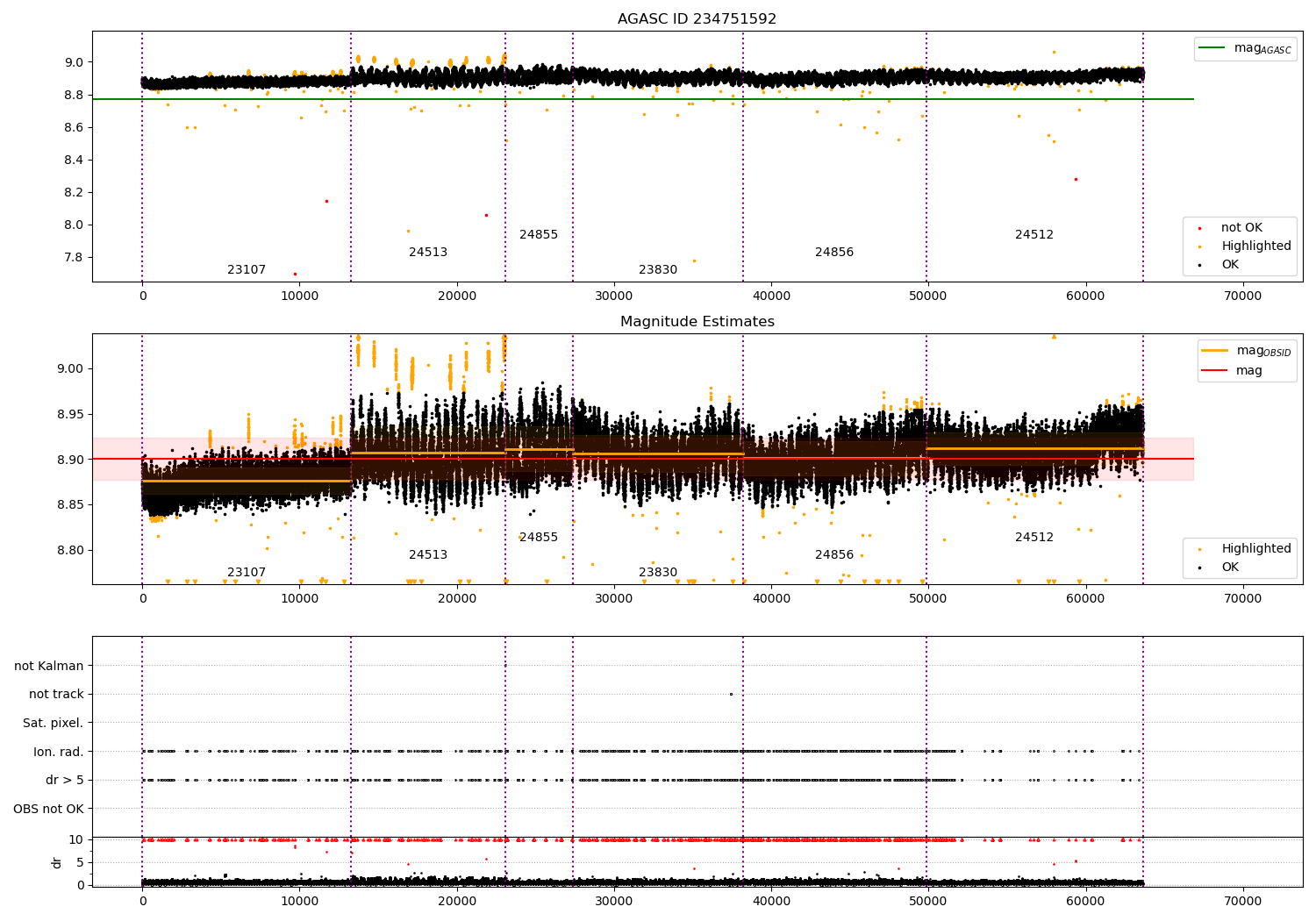Click label 24855 in Magnitude Estimates plot
Viewport: 1316px width, 921px height.
coord(539,538)
